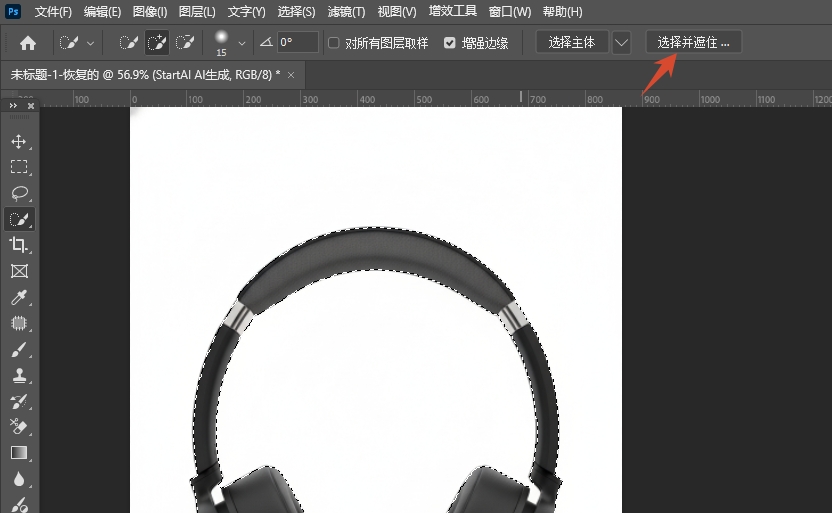Select the Move tool
This screenshot has width=832, height=513.
(x=19, y=141)
